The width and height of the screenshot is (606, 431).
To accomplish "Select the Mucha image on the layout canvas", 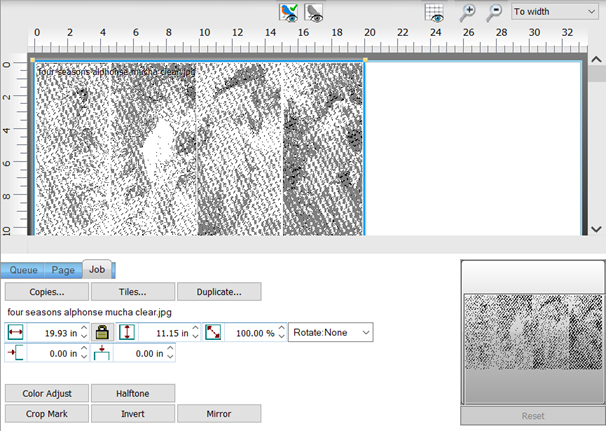I will (199, 149).
